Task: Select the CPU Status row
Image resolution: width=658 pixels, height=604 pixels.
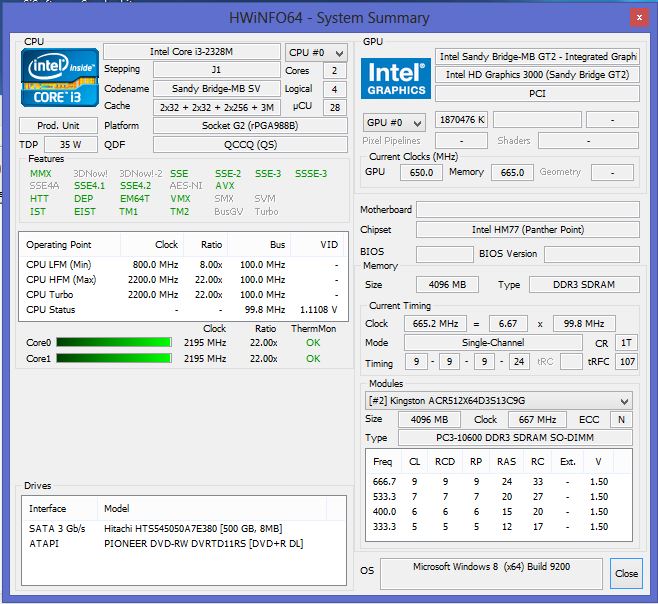Action: tap(183, 310)
